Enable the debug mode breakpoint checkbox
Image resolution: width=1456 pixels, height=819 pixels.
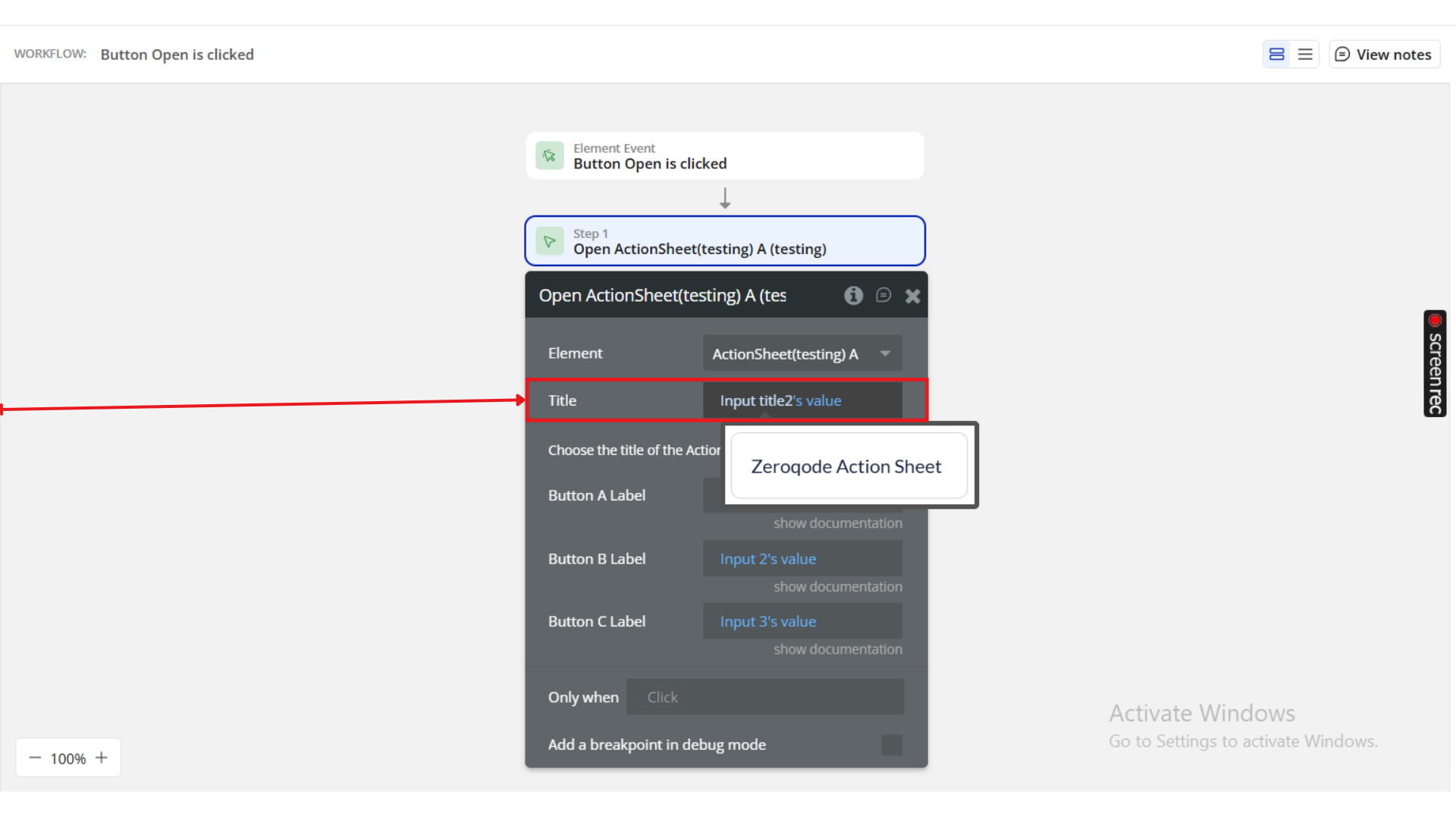point(892,745)
